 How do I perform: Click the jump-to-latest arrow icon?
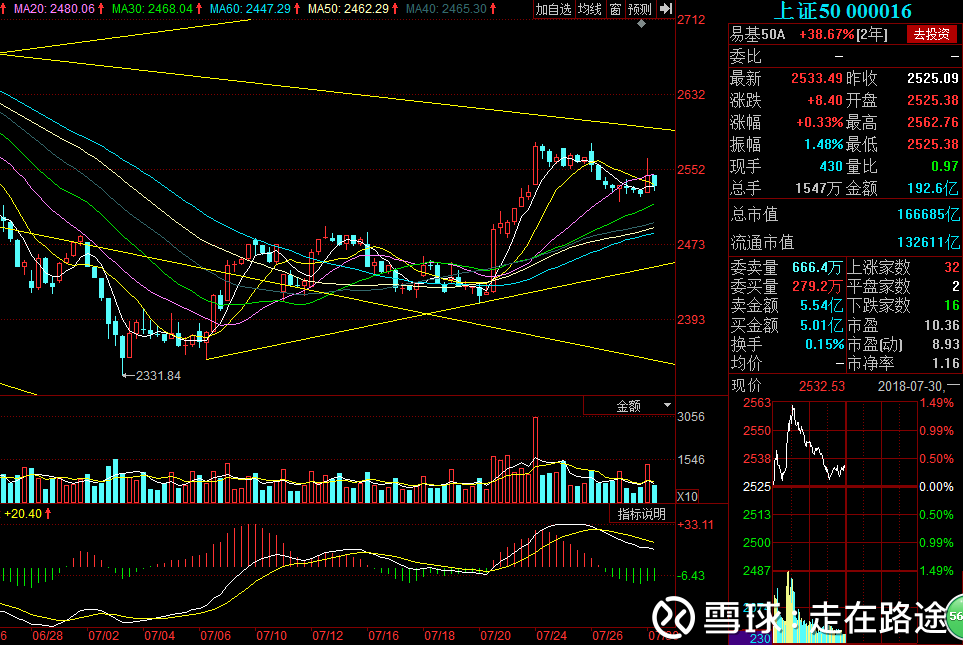(666, 9)
